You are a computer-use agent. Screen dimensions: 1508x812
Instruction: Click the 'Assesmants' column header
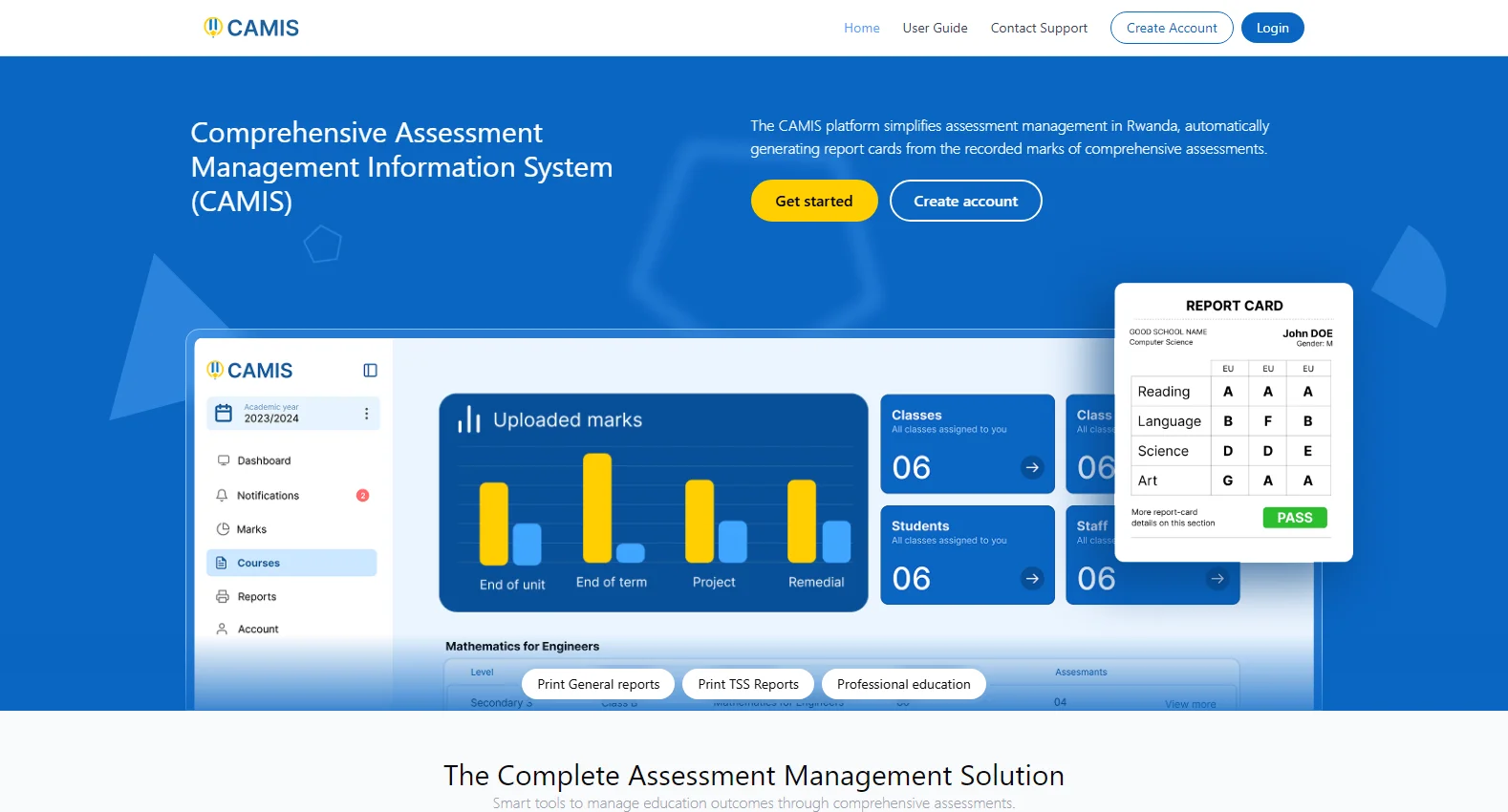[1081, 673]
